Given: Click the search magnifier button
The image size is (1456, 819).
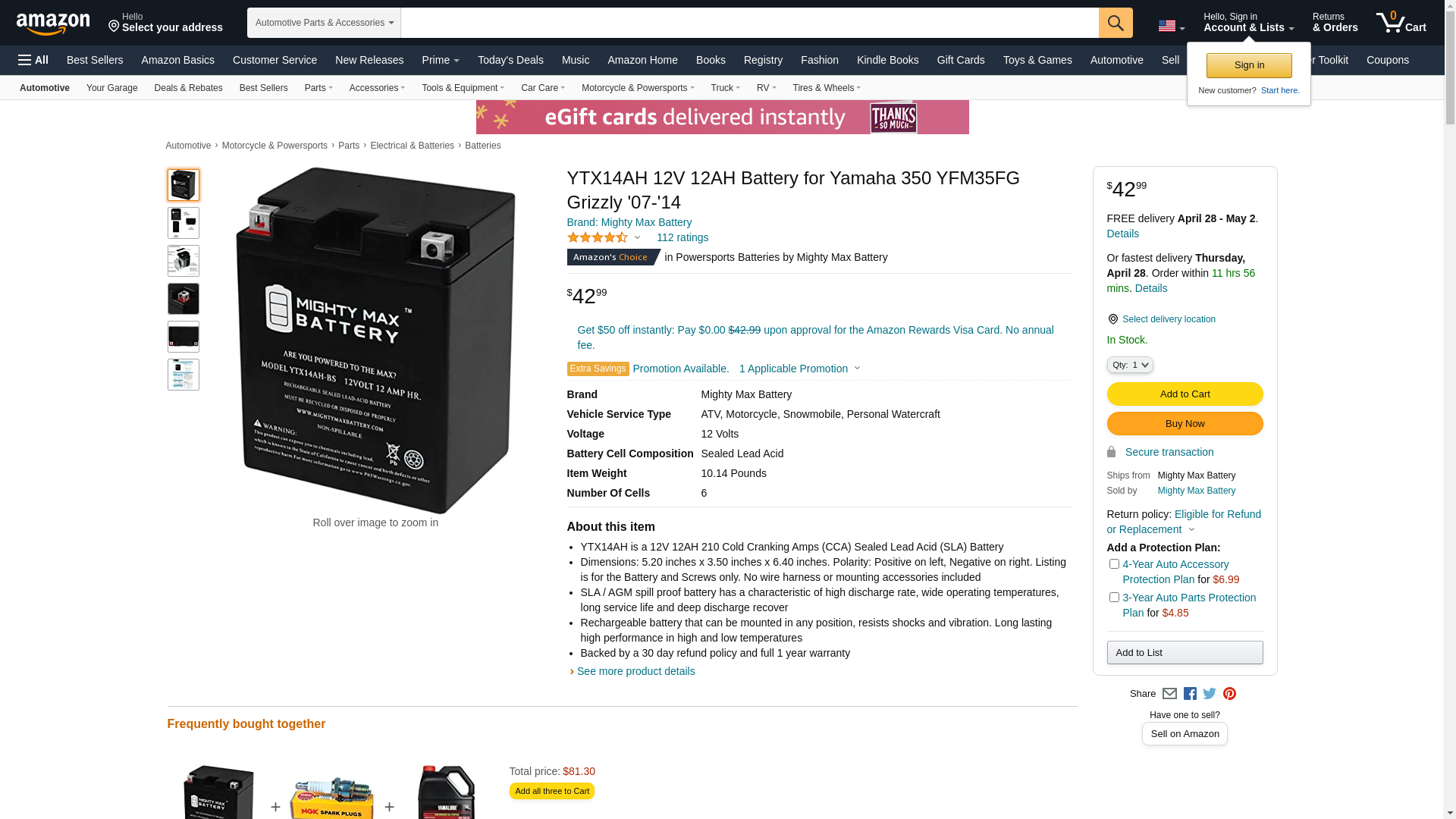Looking at the screenshot, I should 1116,23.
